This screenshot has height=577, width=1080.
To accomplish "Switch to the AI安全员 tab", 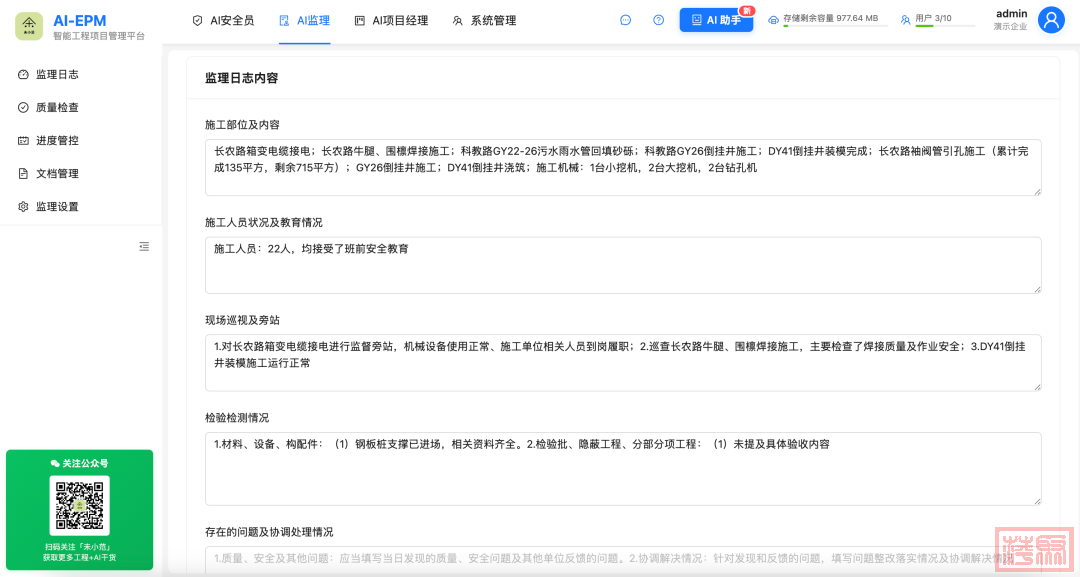I will click(223, 20).
